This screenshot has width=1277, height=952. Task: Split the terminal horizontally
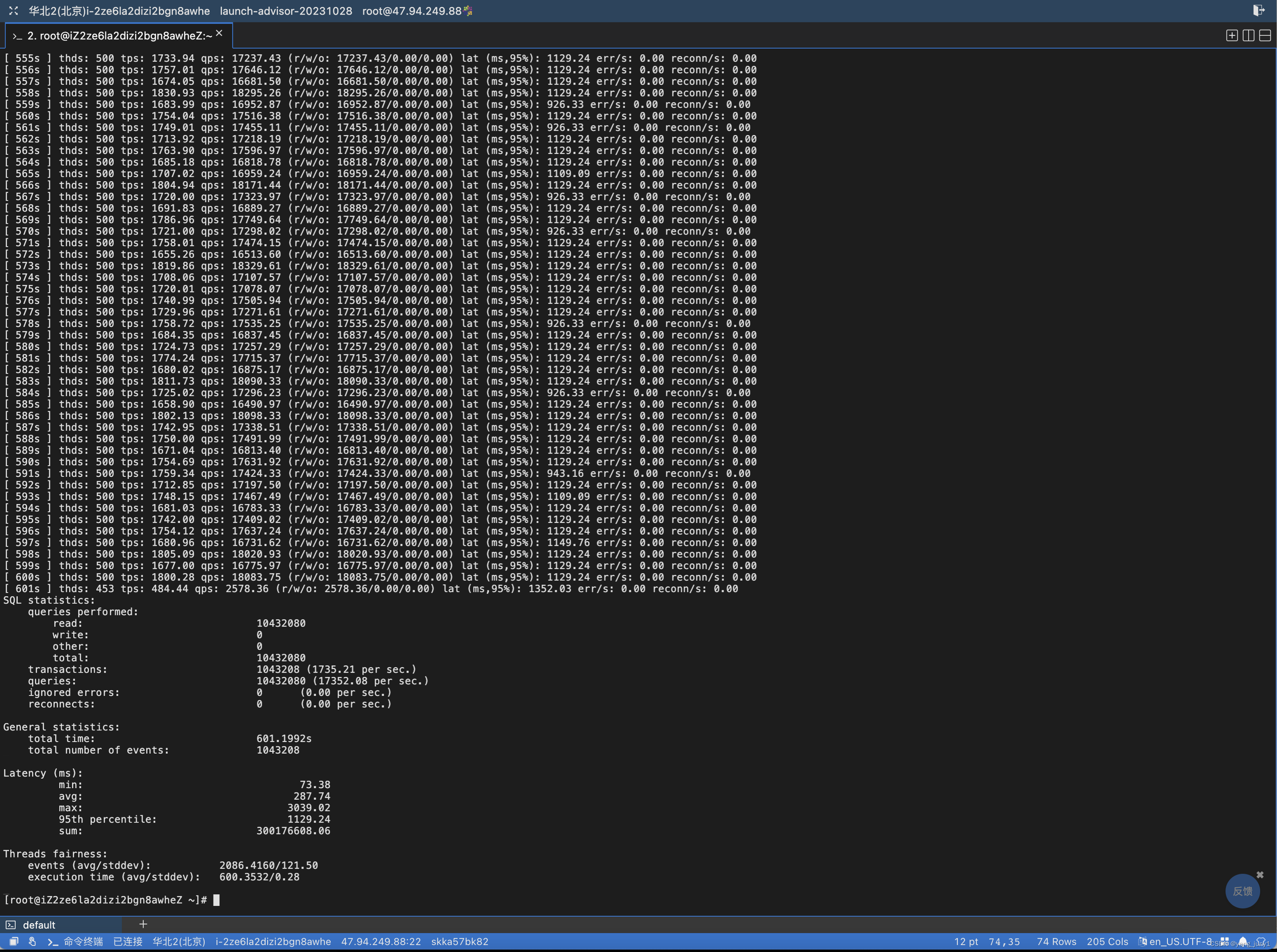[x=1265, y=36]
